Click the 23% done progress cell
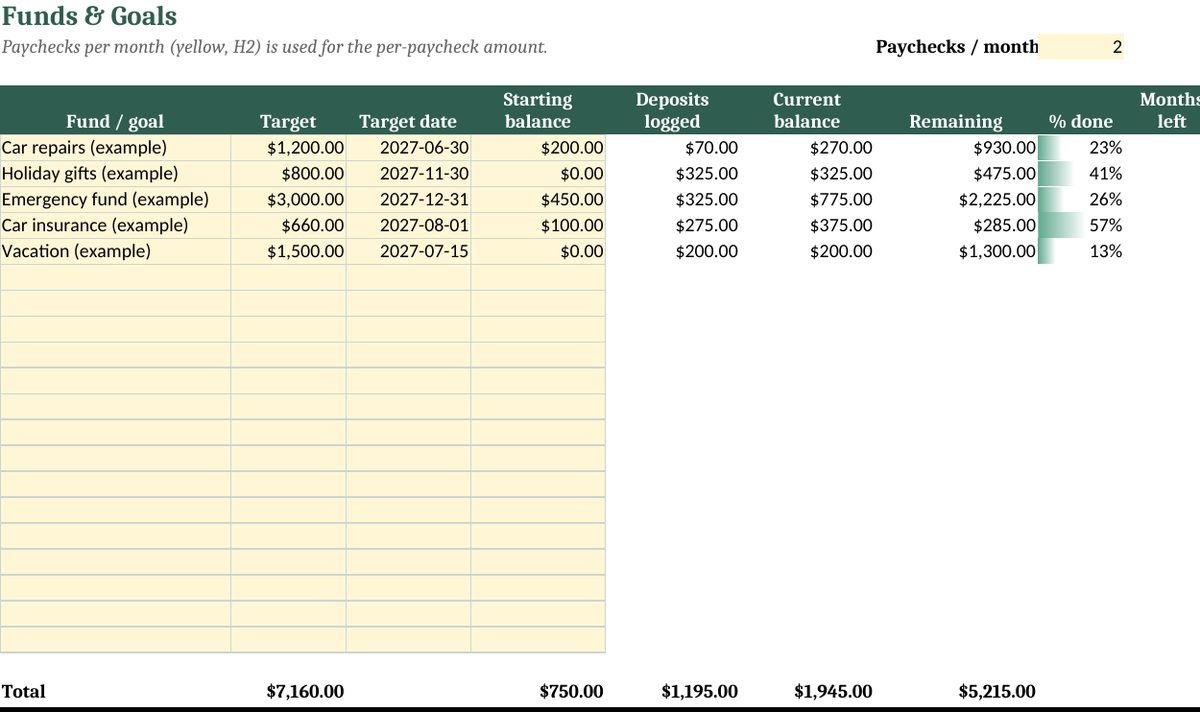1200x712 pixels. (1081, 148)
